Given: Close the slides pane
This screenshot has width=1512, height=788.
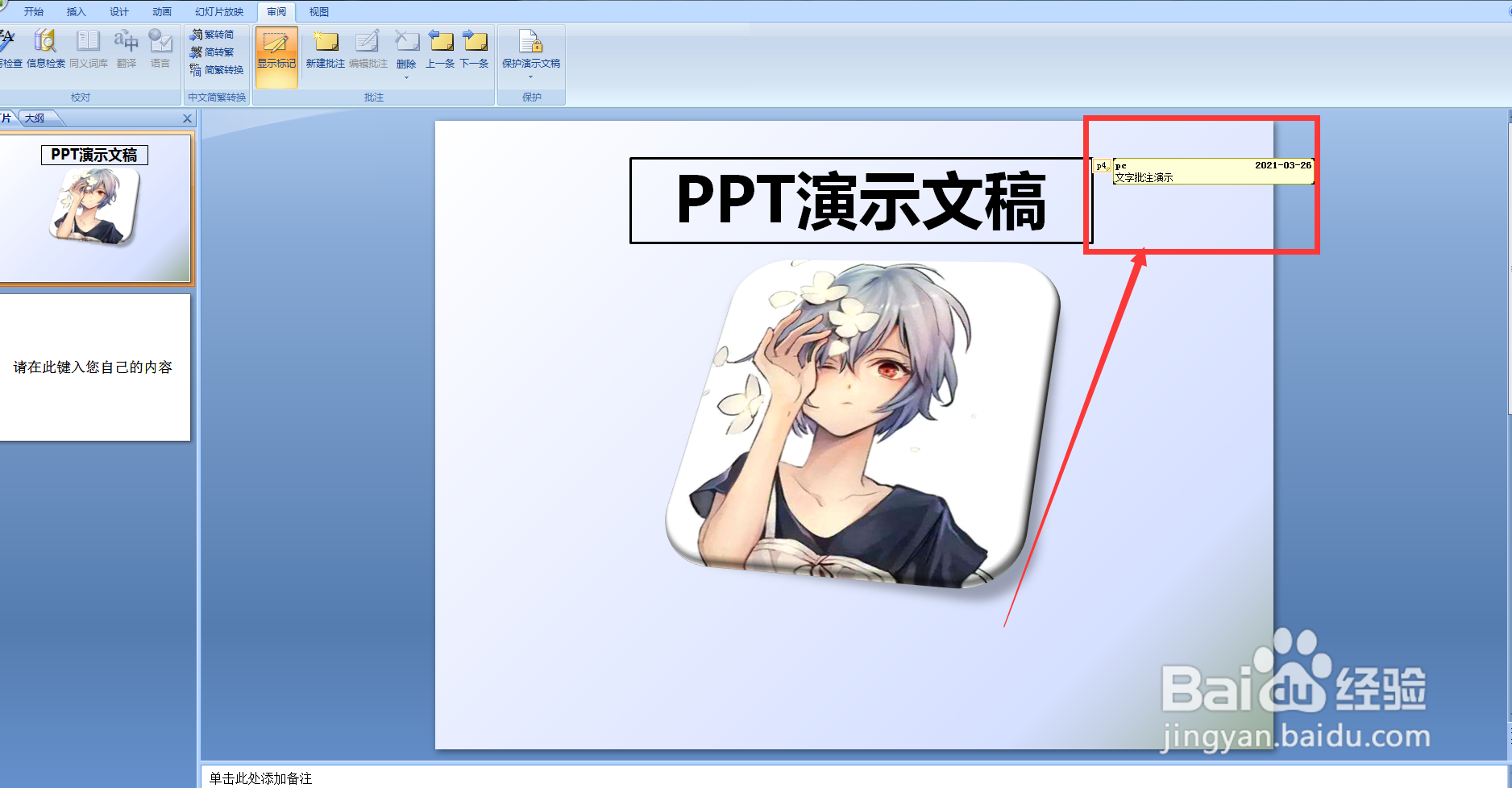Looking at the screenshot, I should (x=188, y=118).
